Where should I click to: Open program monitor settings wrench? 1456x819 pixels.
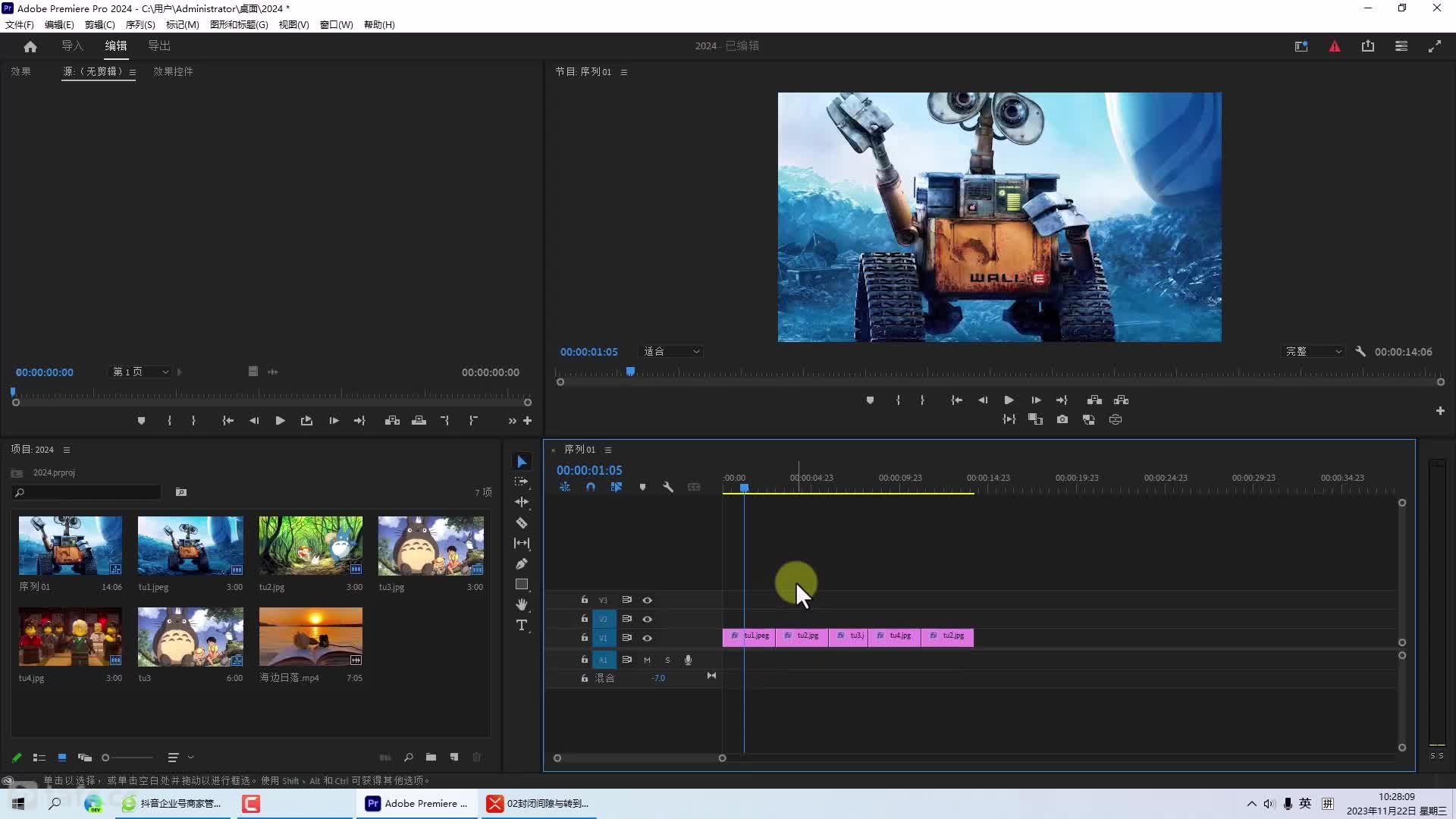click(x=1360, y=351)
